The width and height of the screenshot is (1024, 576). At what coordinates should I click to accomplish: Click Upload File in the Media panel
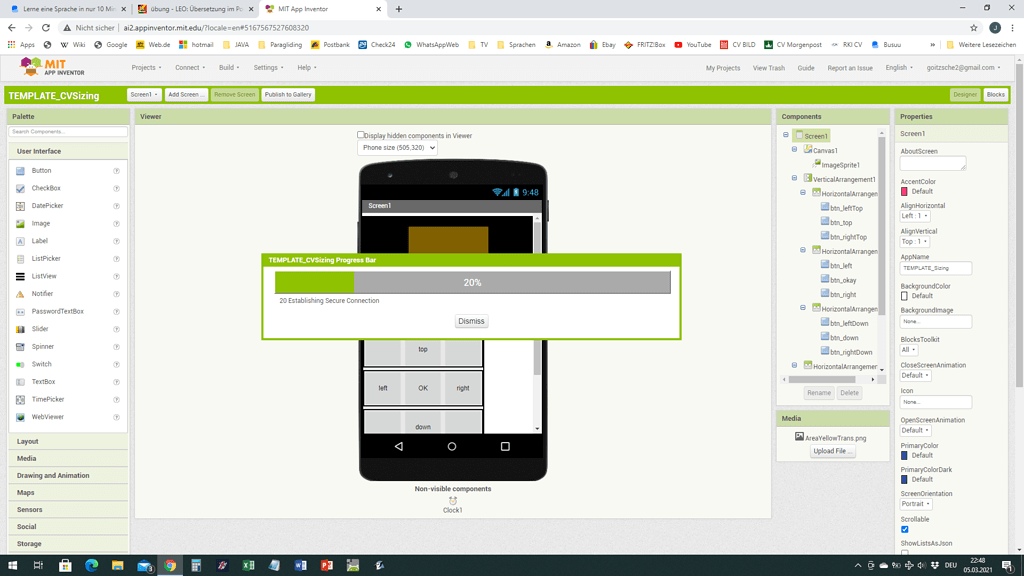pyautogui.click(x=832, y=451)
